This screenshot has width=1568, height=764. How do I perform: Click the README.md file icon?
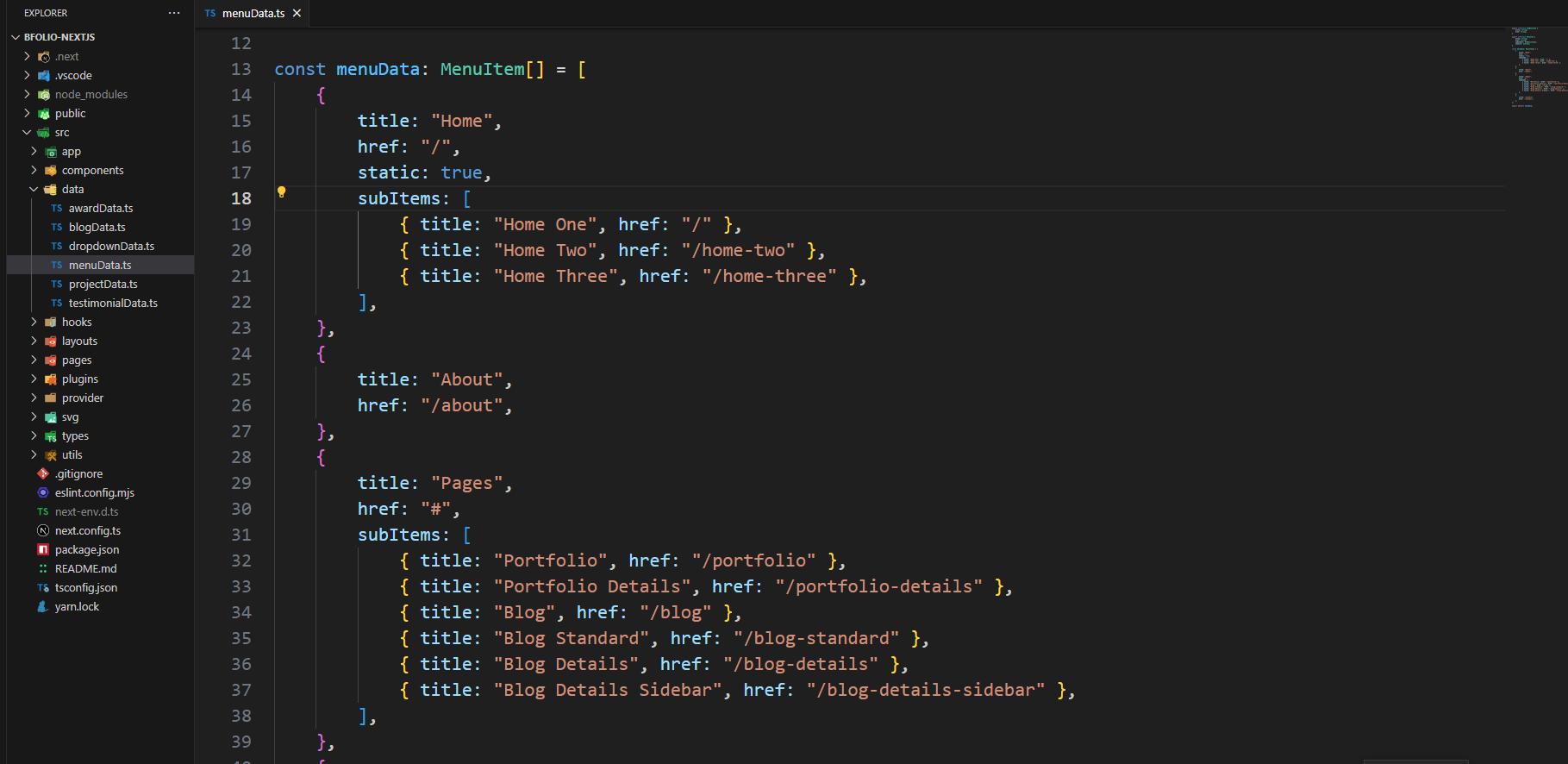43,568
